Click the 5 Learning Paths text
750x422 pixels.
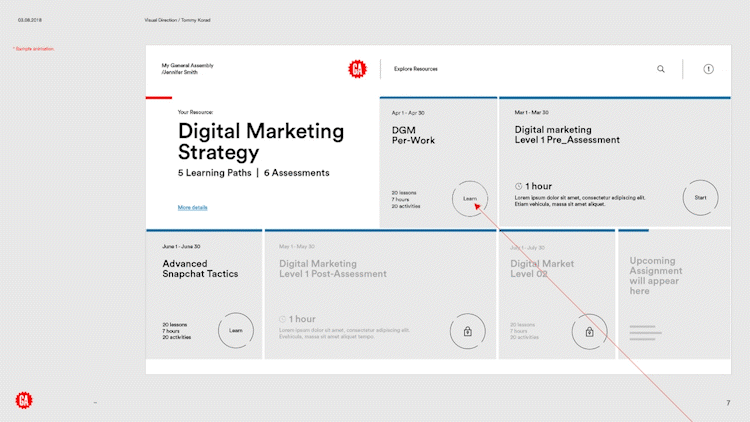[x=214, y=173]
